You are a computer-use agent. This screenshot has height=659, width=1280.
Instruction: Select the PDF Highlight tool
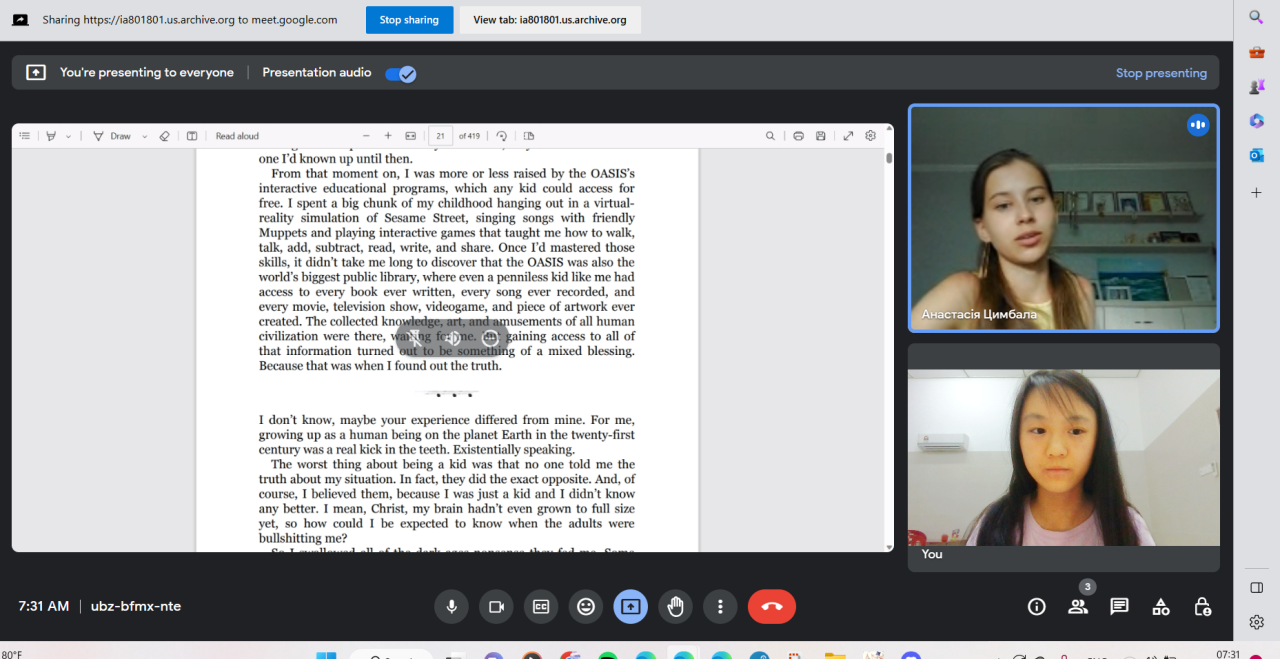[52, 136]
